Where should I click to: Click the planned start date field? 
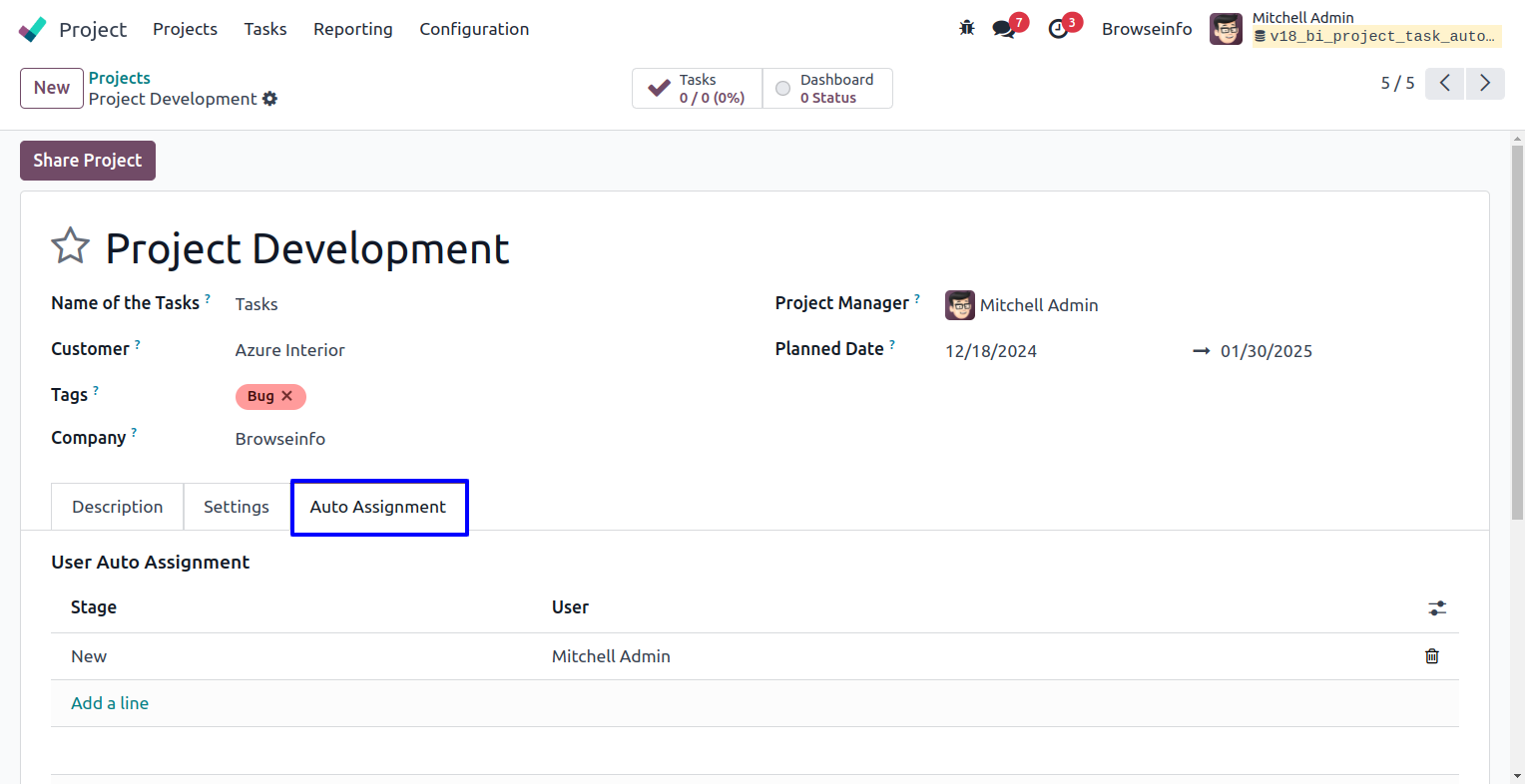(990, 351)
